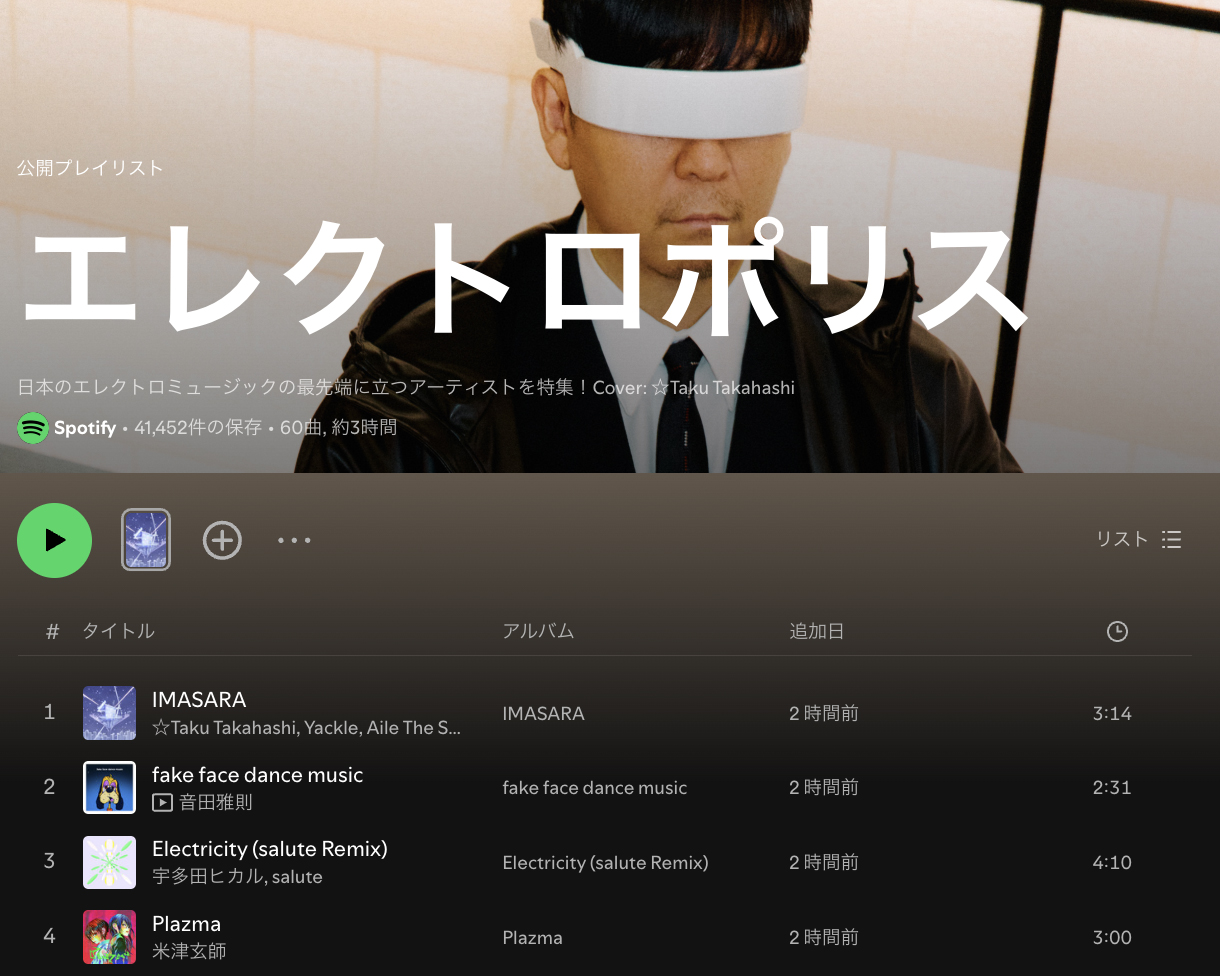The height and width of the screenshot is (976, 1220).
Task: Select the IMASARA track title
Action: [199, 699]
